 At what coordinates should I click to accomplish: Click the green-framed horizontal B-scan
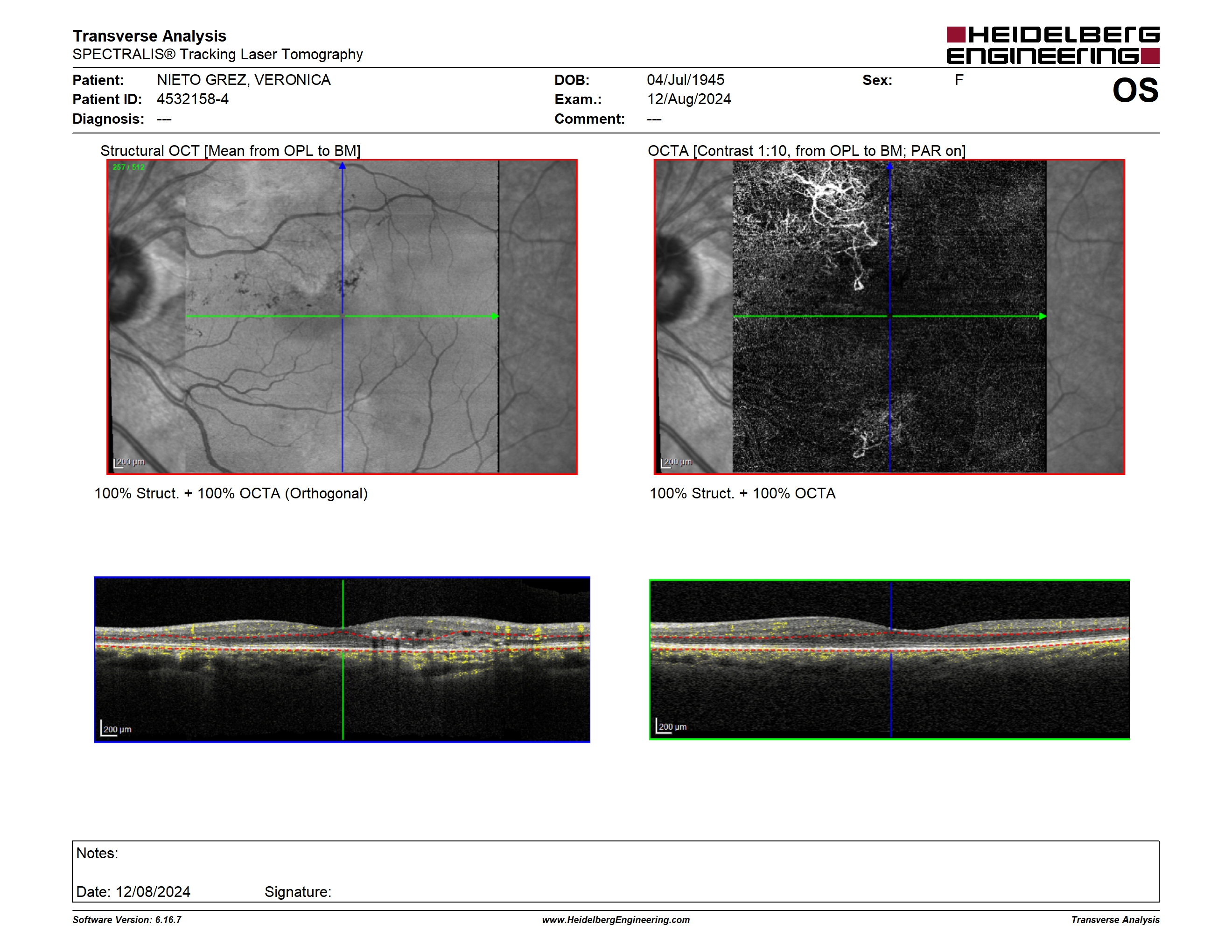coord(889,659)
